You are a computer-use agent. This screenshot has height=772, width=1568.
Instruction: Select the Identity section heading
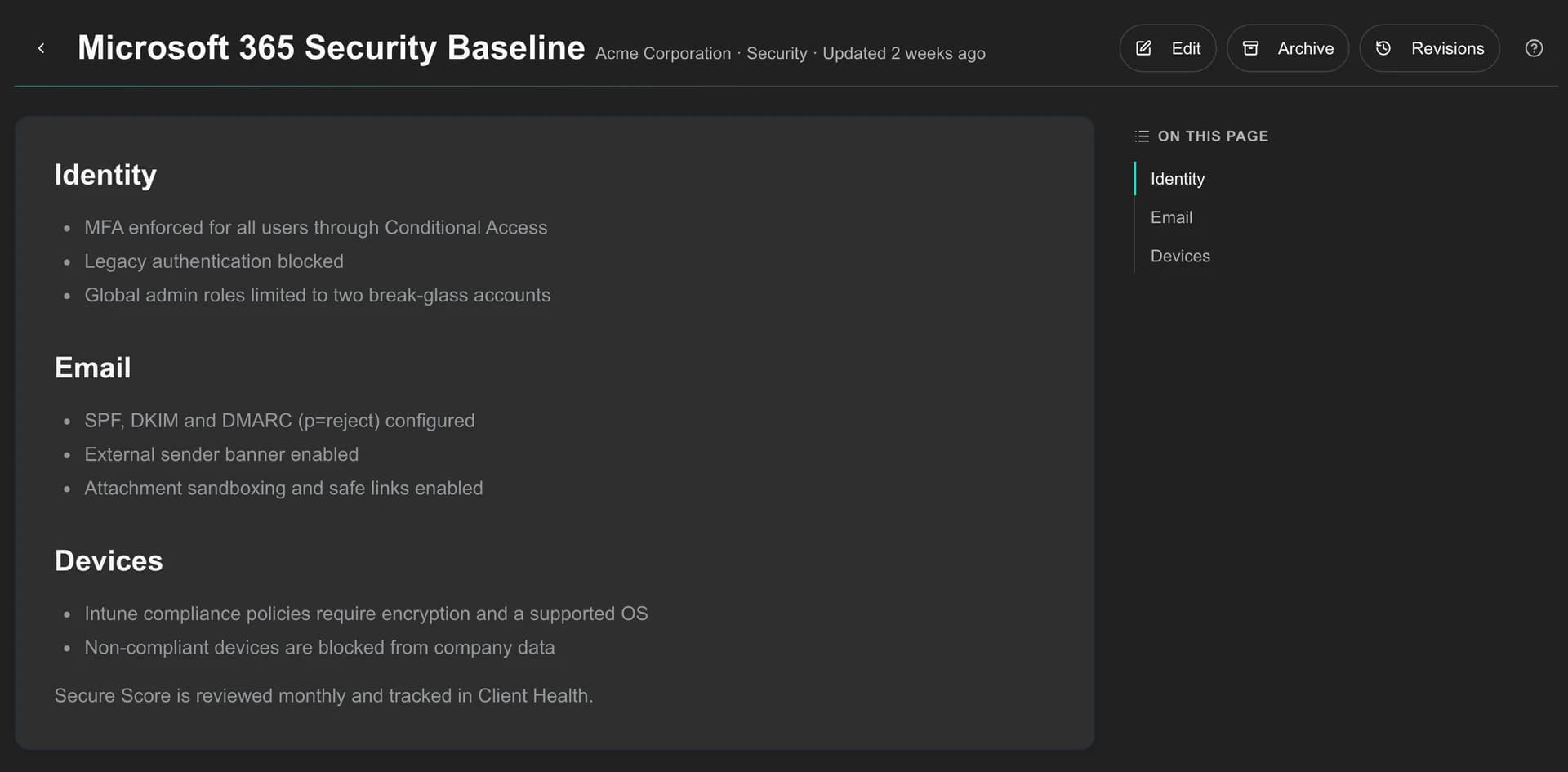[105, 175]
